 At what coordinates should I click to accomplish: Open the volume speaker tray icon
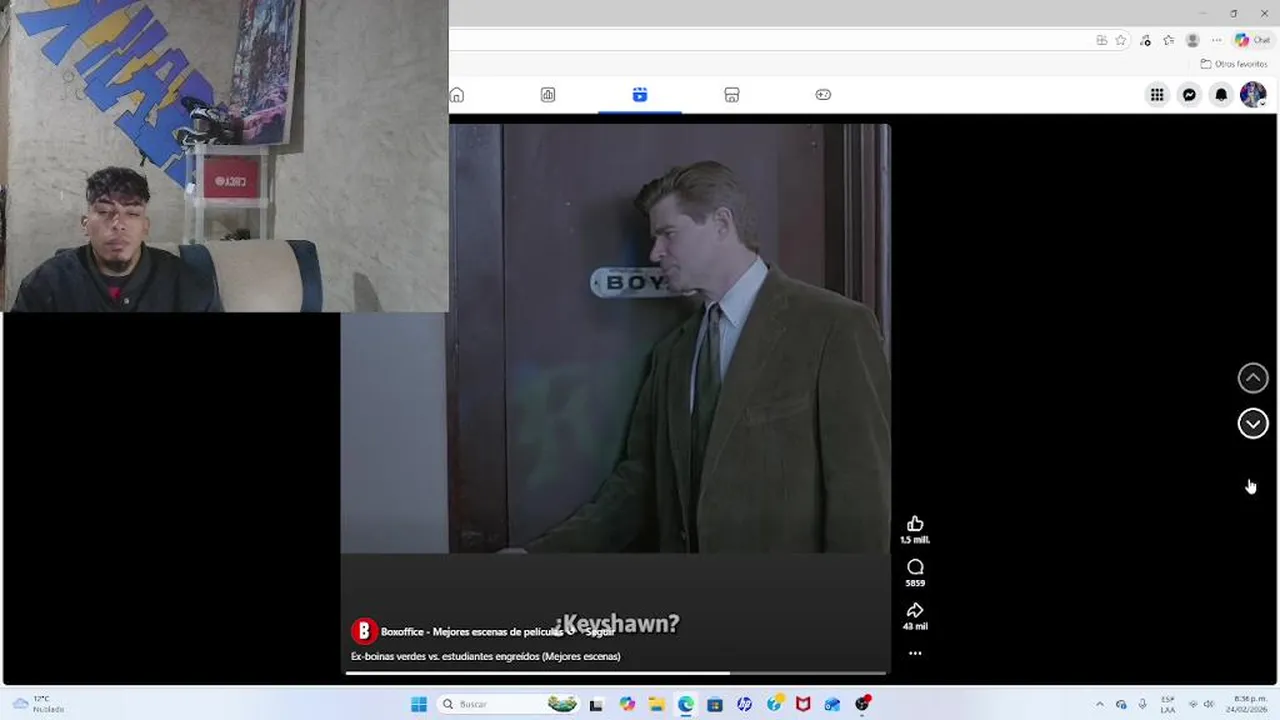[1209, 704]
